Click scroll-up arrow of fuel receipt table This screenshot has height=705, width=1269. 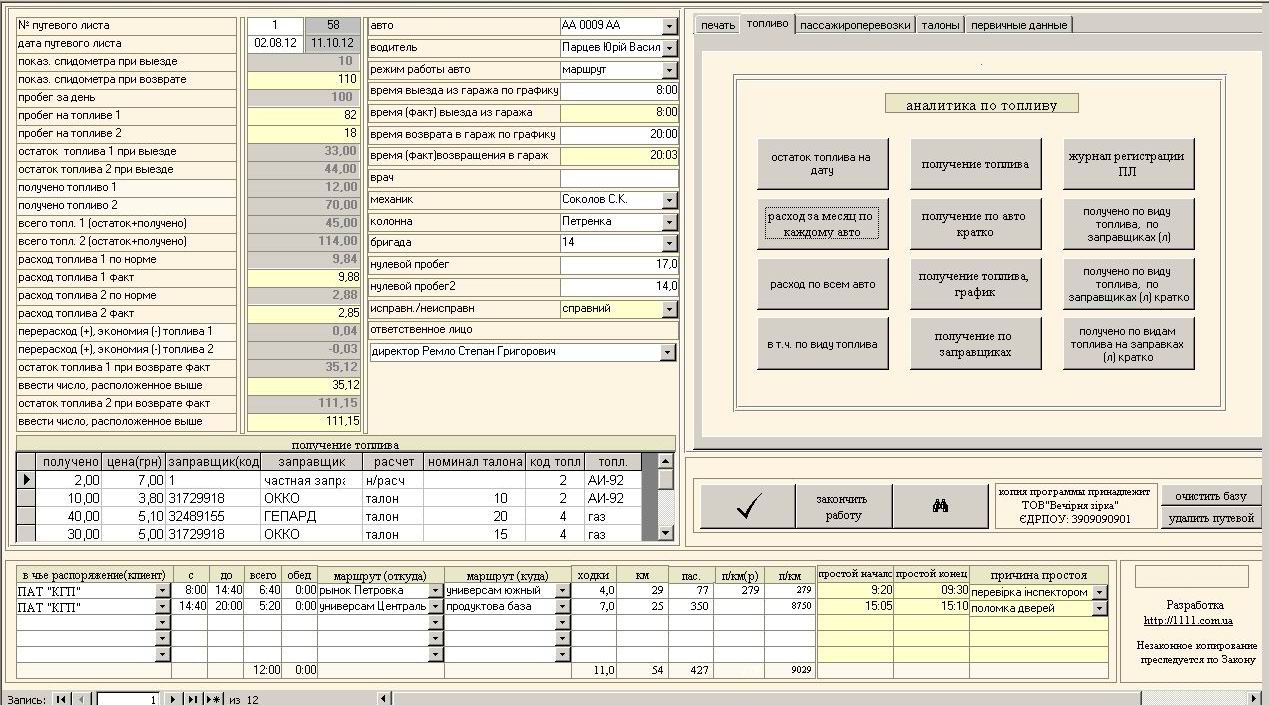coord(665,462)
